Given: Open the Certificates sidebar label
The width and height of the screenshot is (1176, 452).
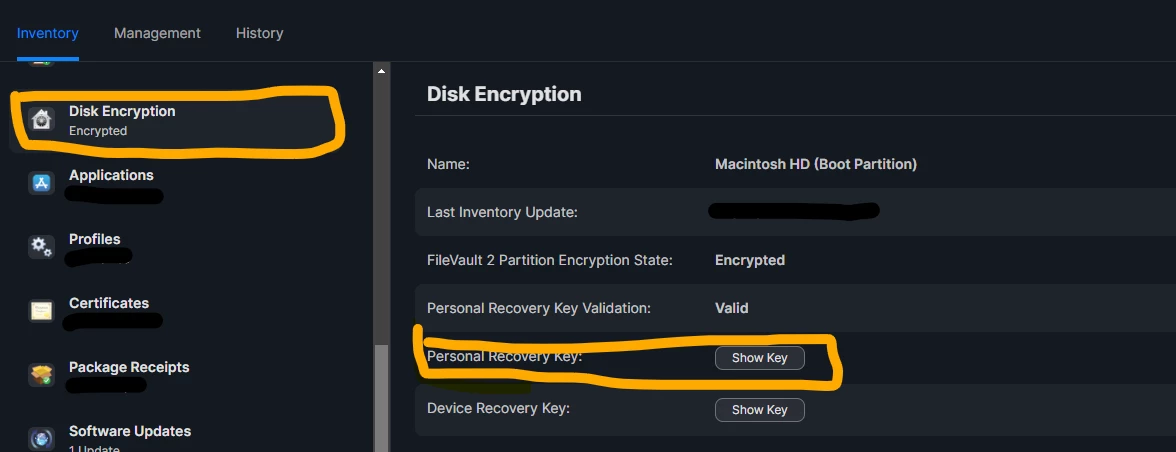Looking at the screenshot, I should point(109,303).
